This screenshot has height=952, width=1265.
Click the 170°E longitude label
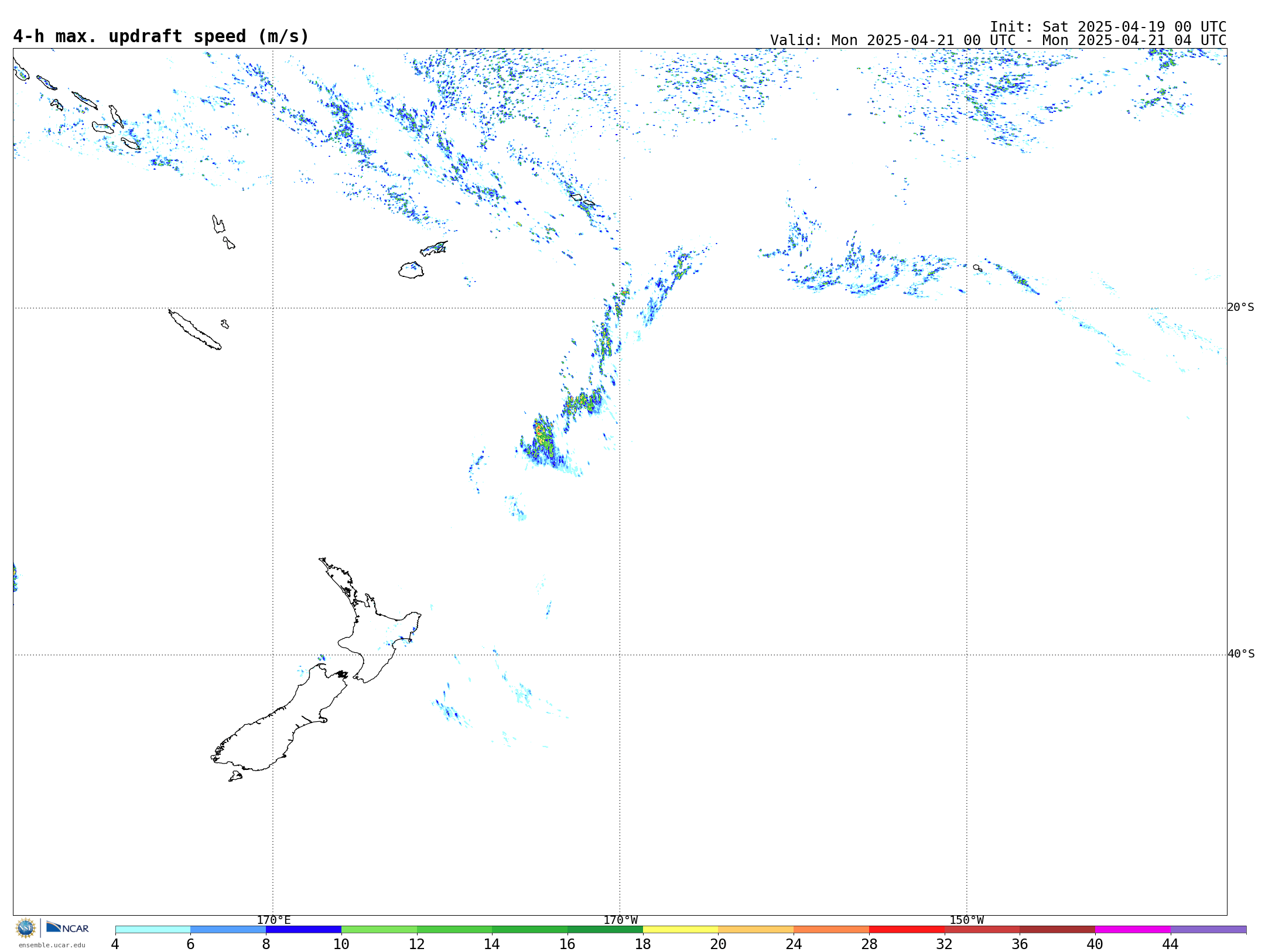pyautogui.click(x=273, y=920)
